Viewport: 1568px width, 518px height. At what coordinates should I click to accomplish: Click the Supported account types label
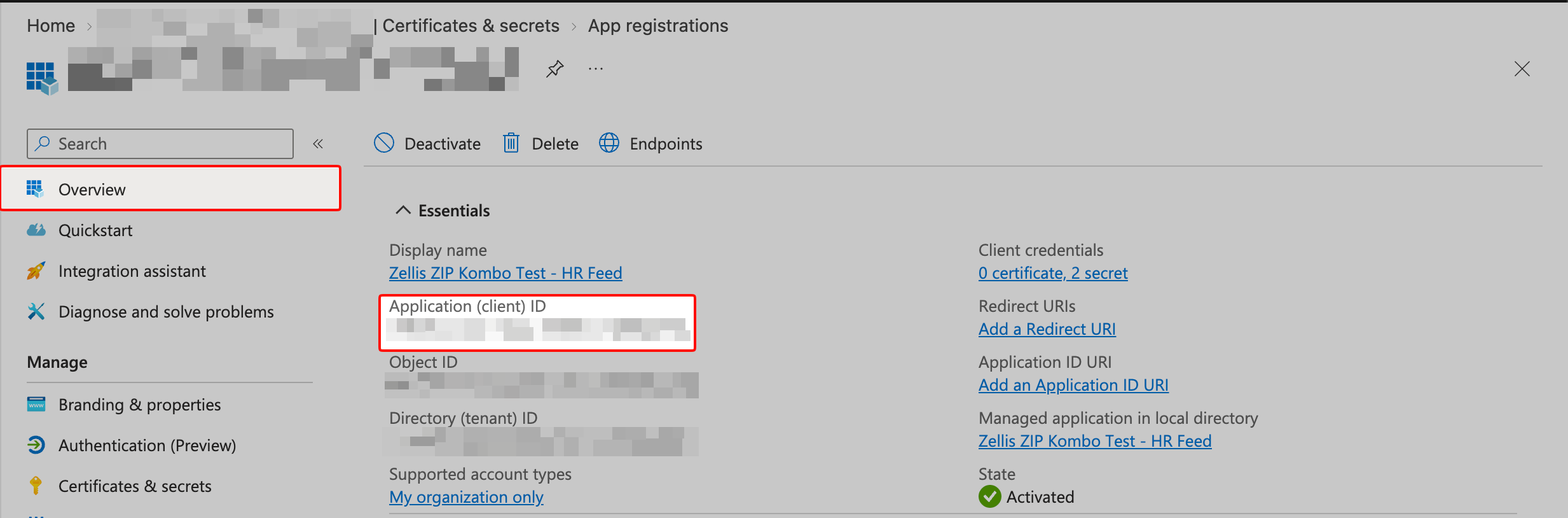480,474
